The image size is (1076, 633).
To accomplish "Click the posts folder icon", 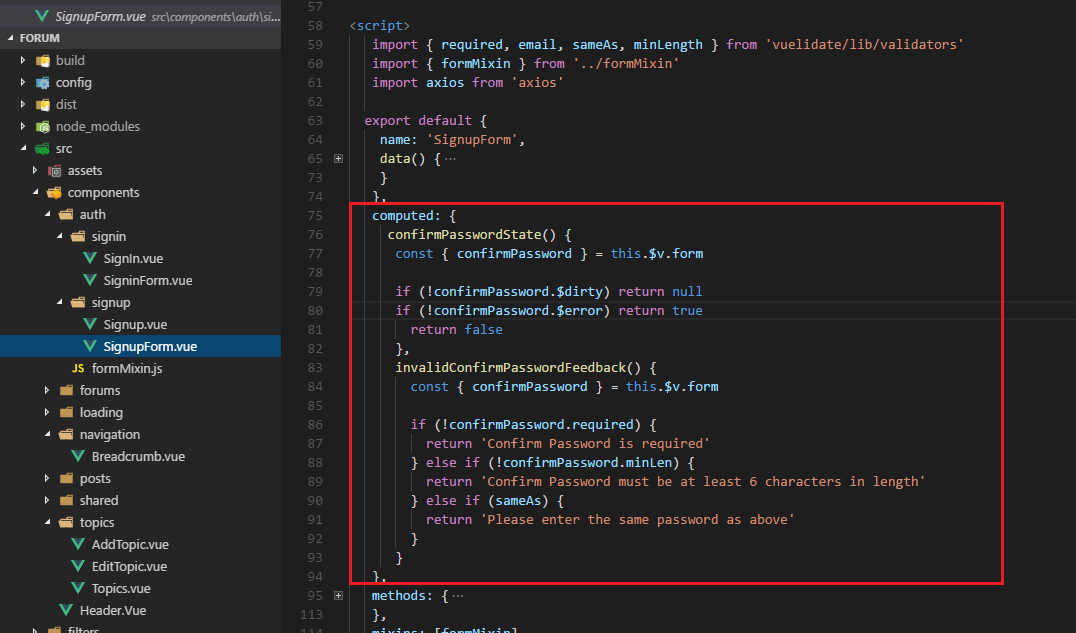I will point(66,478).
